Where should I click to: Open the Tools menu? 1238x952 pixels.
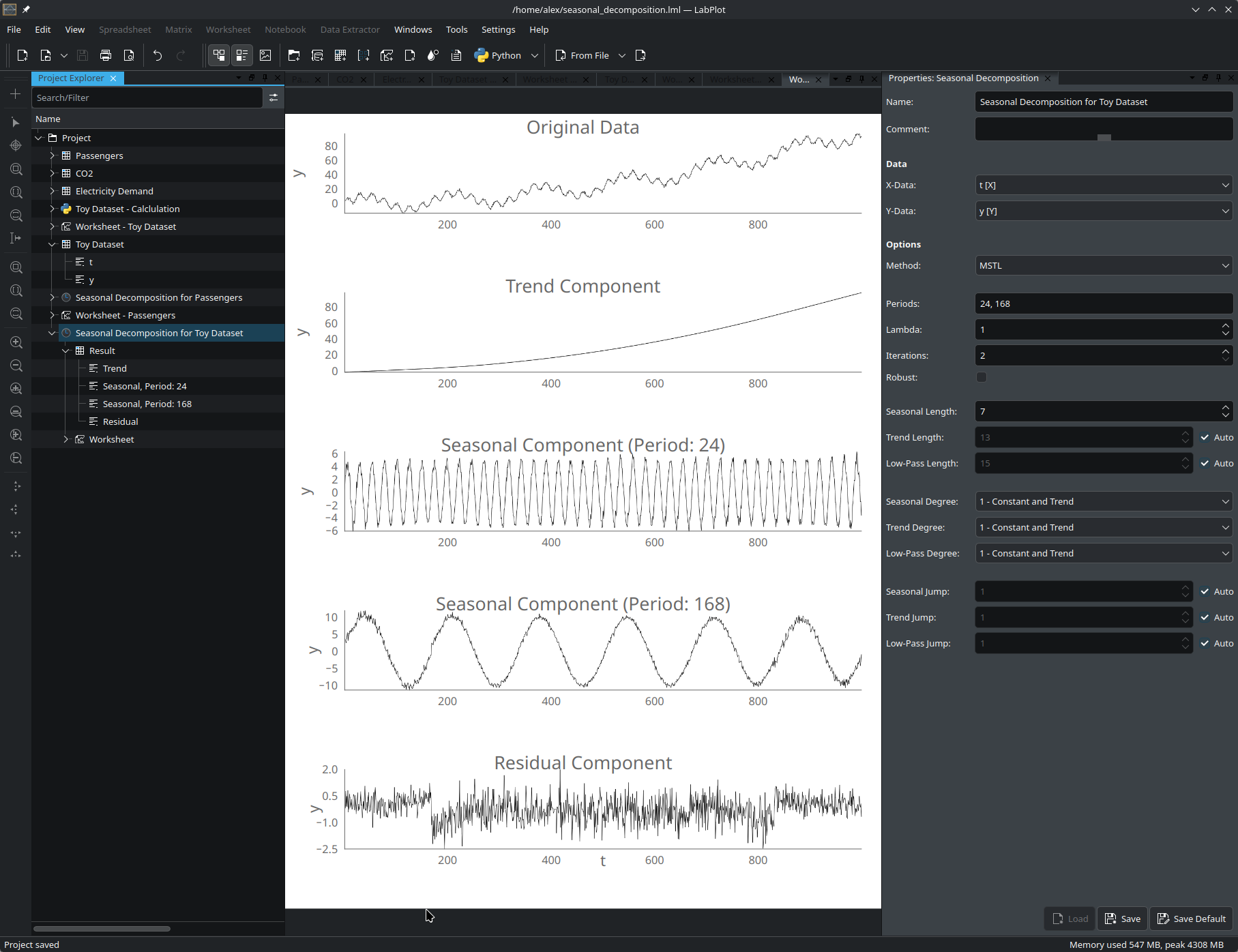tap(456, 29)
